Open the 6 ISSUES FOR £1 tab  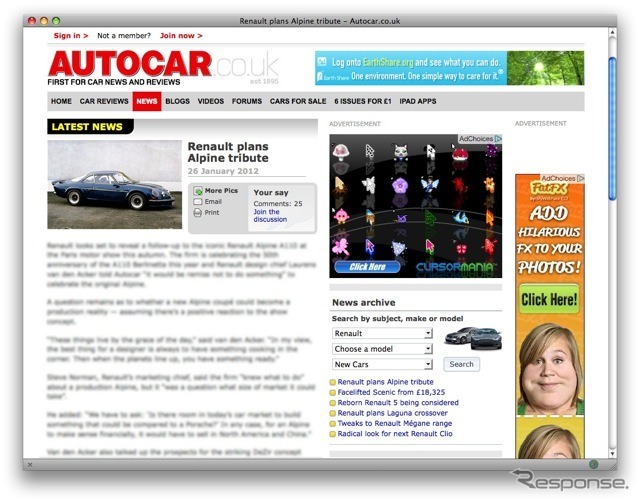point(363,101)
